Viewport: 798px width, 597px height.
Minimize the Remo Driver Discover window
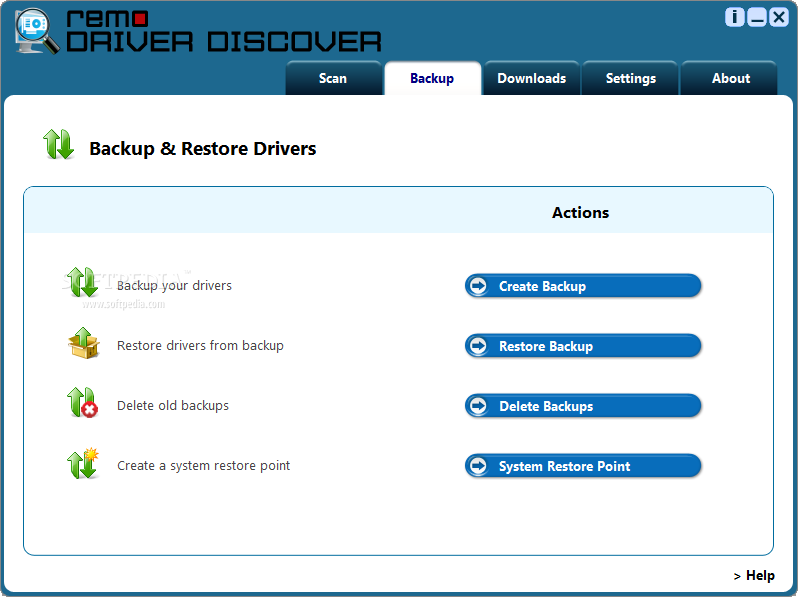pyautogui.click(x=757, y=17)
